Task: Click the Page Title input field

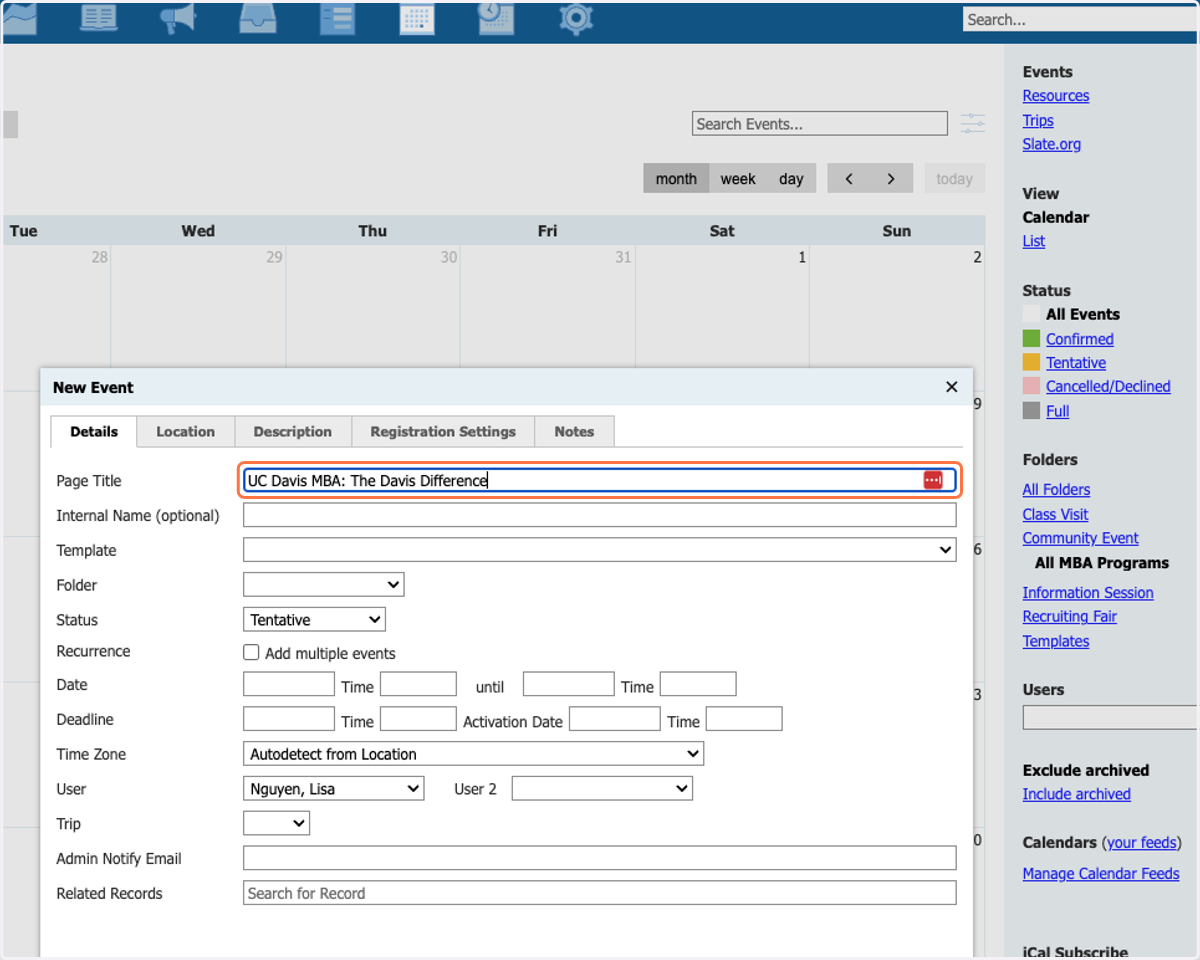Action: pyautogui.click(x=600, y=481)
